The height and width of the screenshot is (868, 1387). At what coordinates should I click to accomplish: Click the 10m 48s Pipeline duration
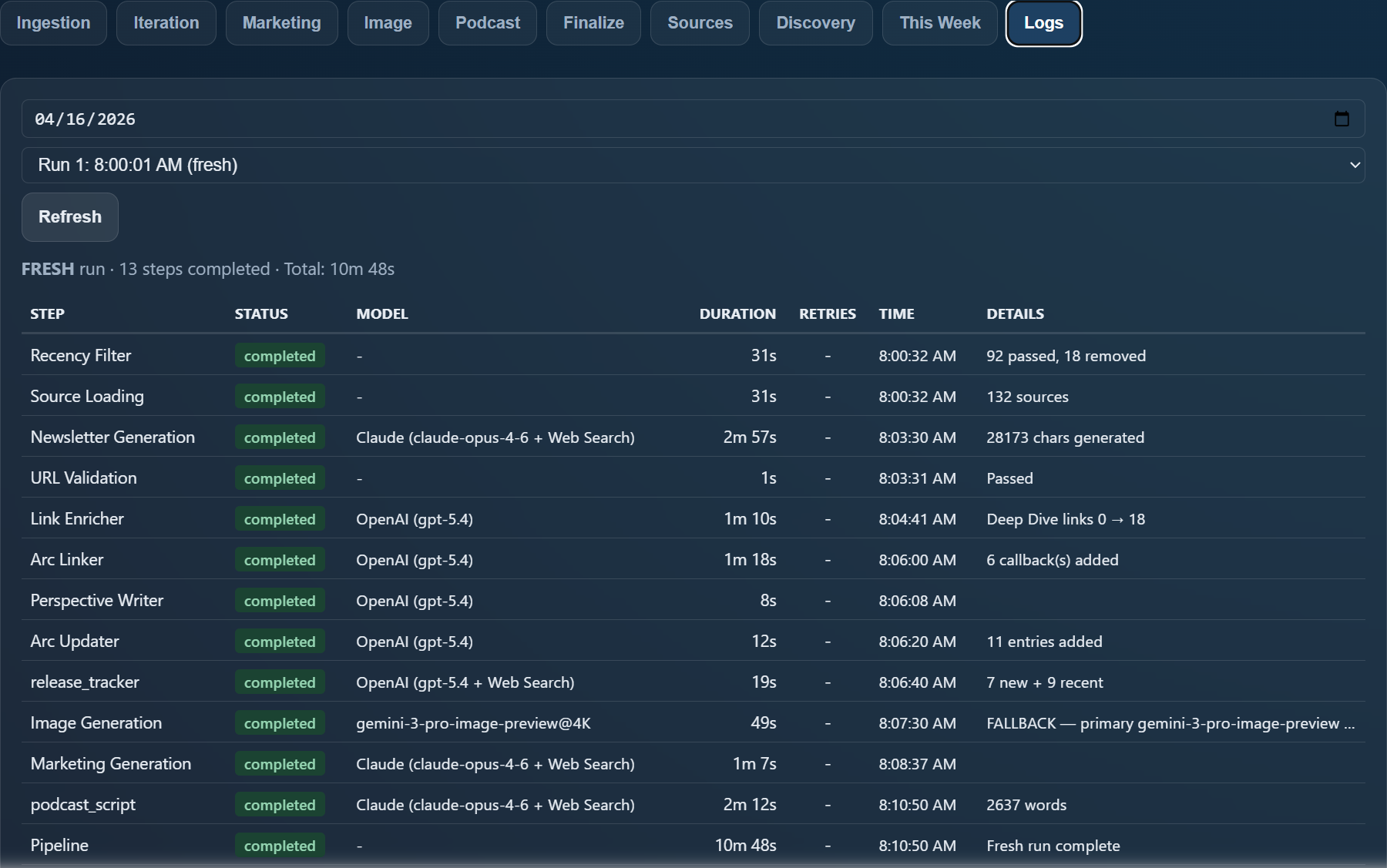pos(746,846)
